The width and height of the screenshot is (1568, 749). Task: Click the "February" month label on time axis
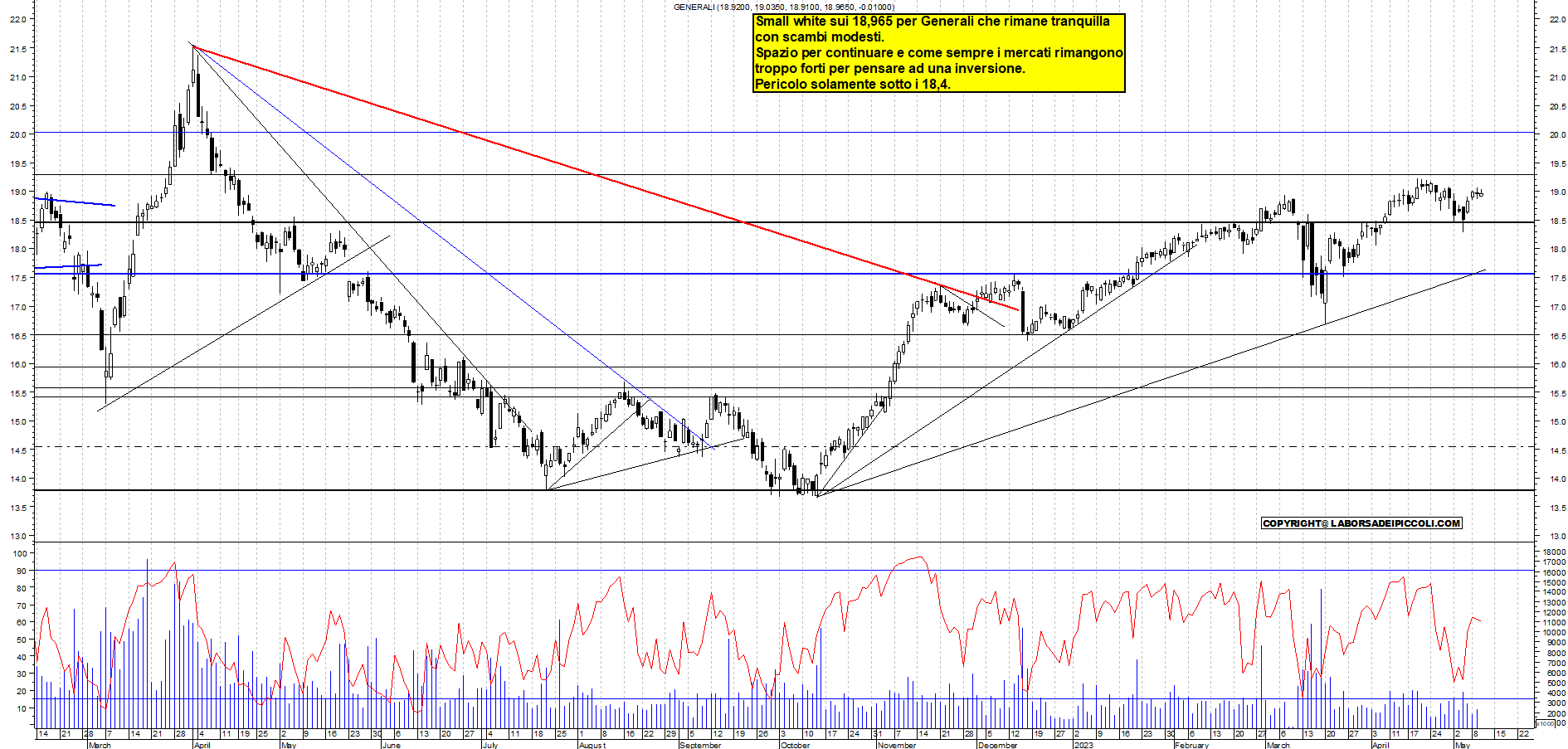[1191, 745]
